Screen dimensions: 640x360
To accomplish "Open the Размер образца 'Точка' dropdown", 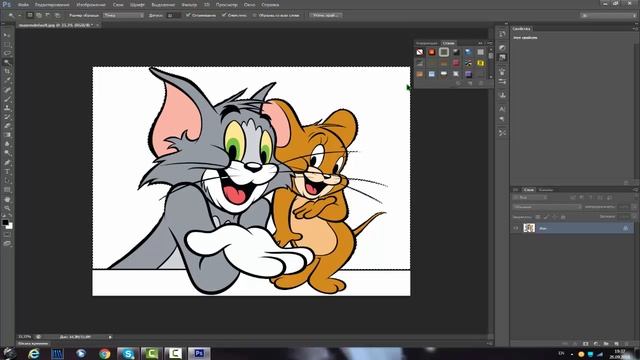I will pos(123,15).
